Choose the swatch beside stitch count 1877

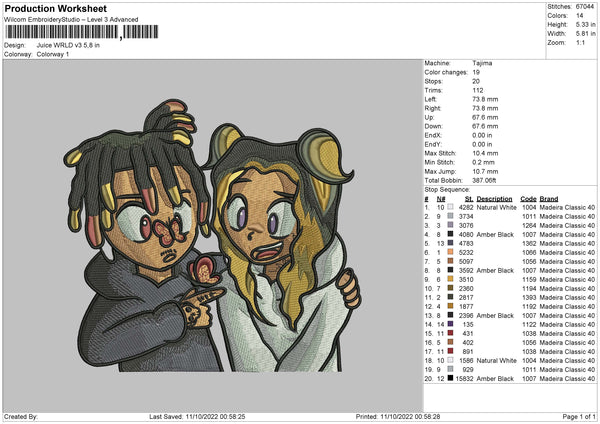450,306
